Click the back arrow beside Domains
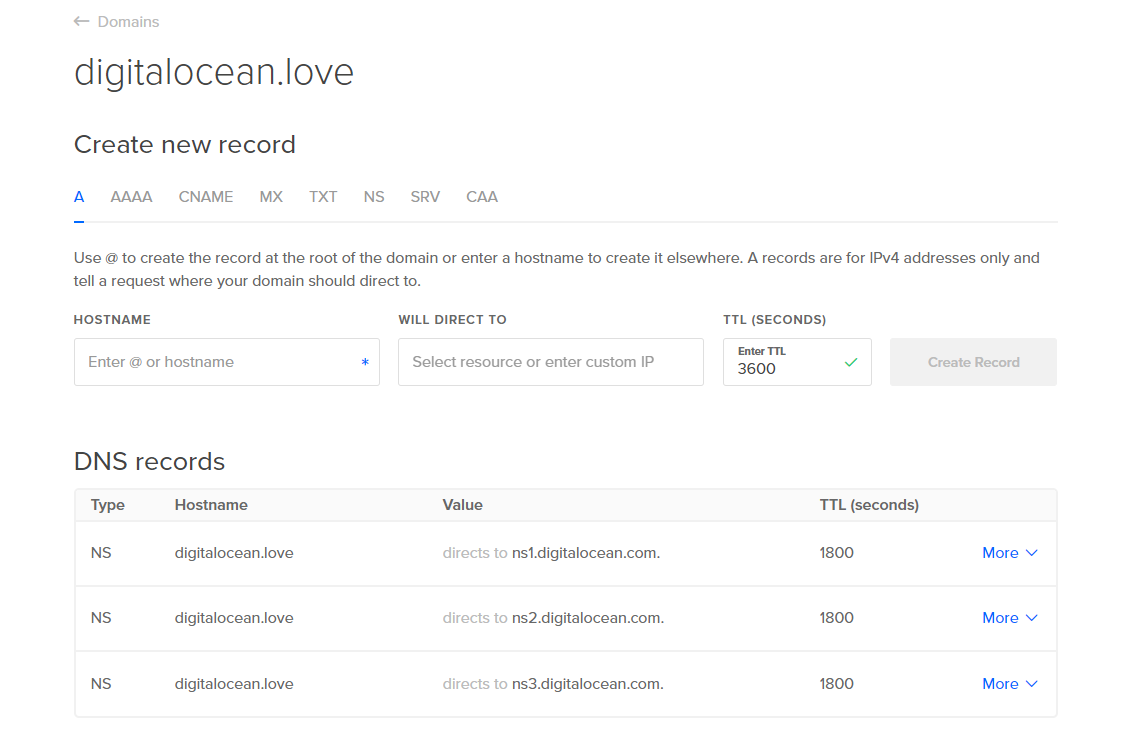The height and width of the screenshot is (739, 1131). 82,21
